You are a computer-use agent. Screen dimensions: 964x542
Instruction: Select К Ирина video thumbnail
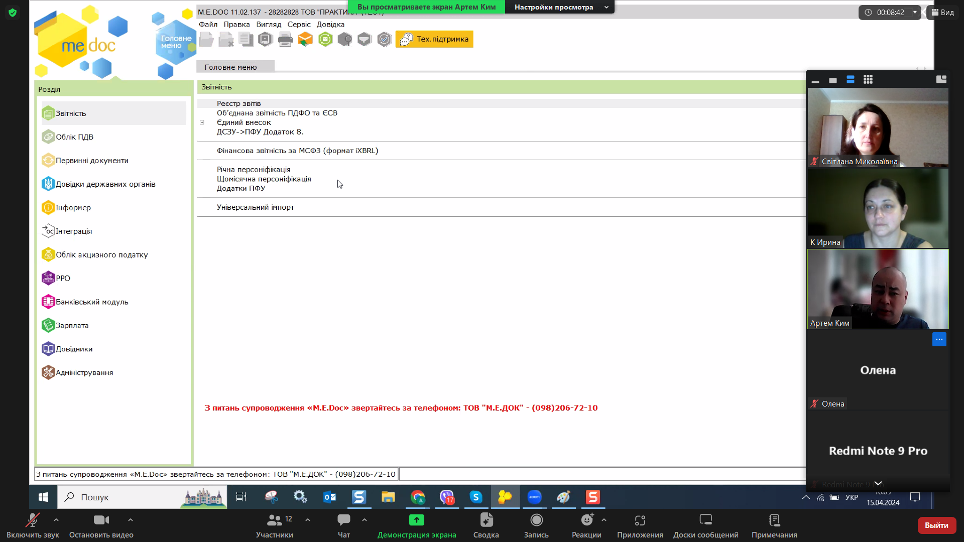[x=878, y=208]
